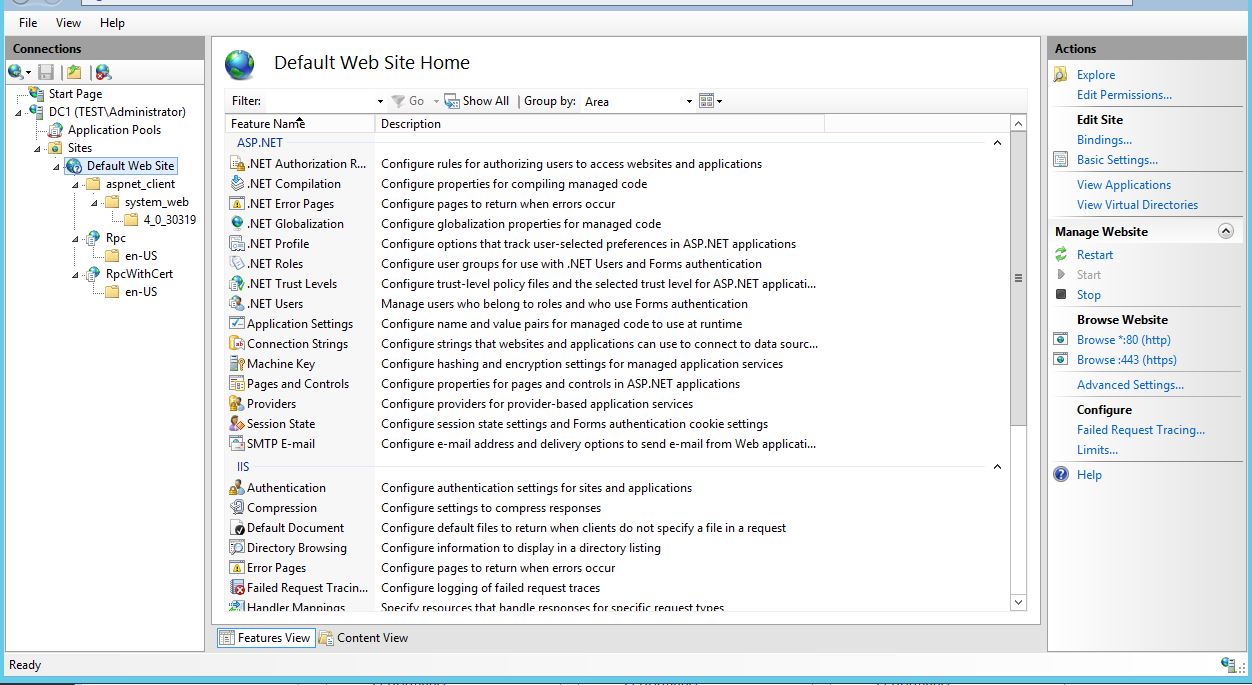The image size is (1252, 685).
Task: Browse the site on *:80 (http)
Action: [1124, 340]
